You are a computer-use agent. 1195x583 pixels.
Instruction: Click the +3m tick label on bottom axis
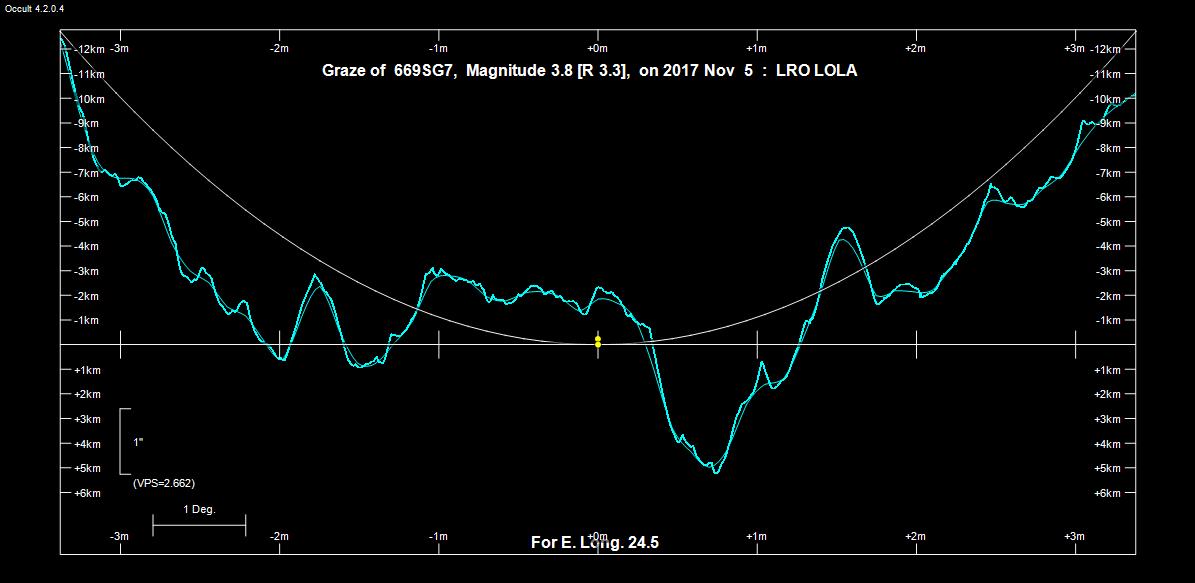point(1074,537)
